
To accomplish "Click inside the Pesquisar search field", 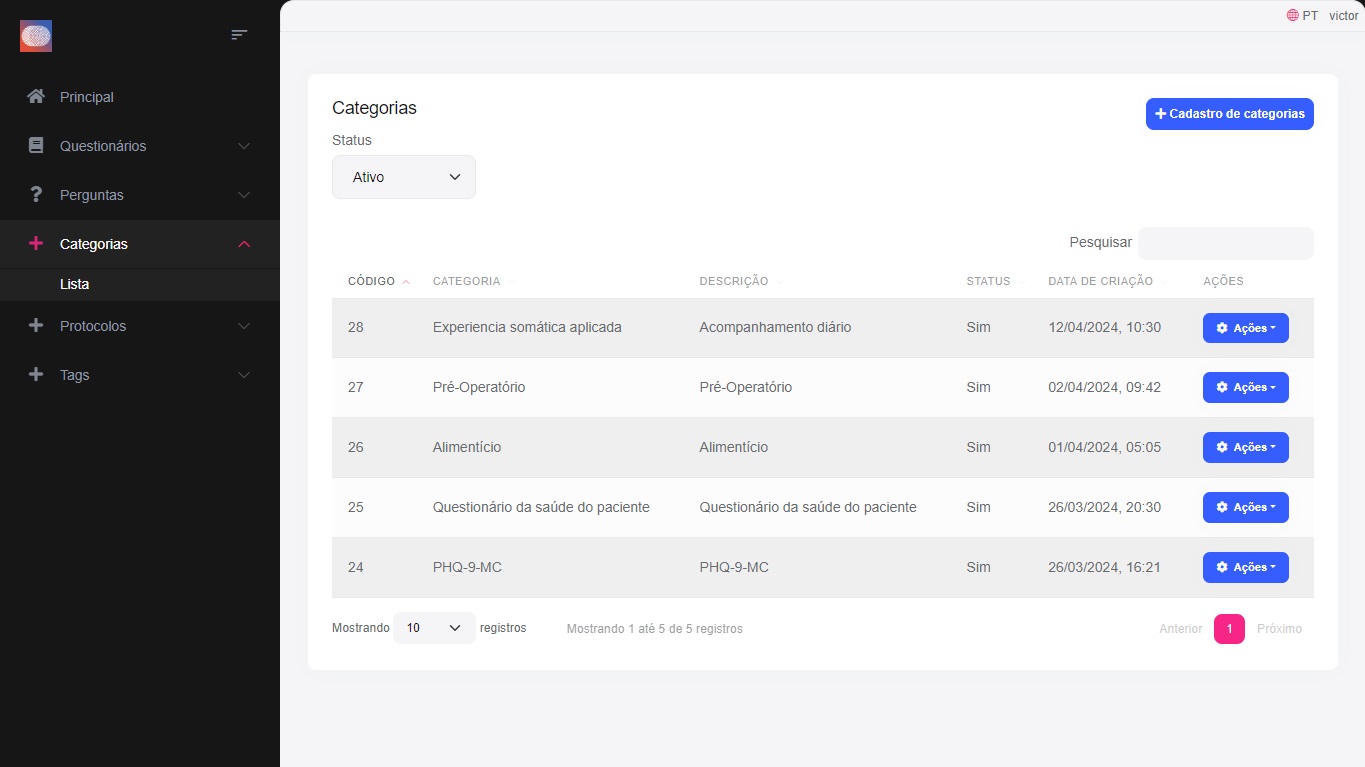I will (1225, 243).
